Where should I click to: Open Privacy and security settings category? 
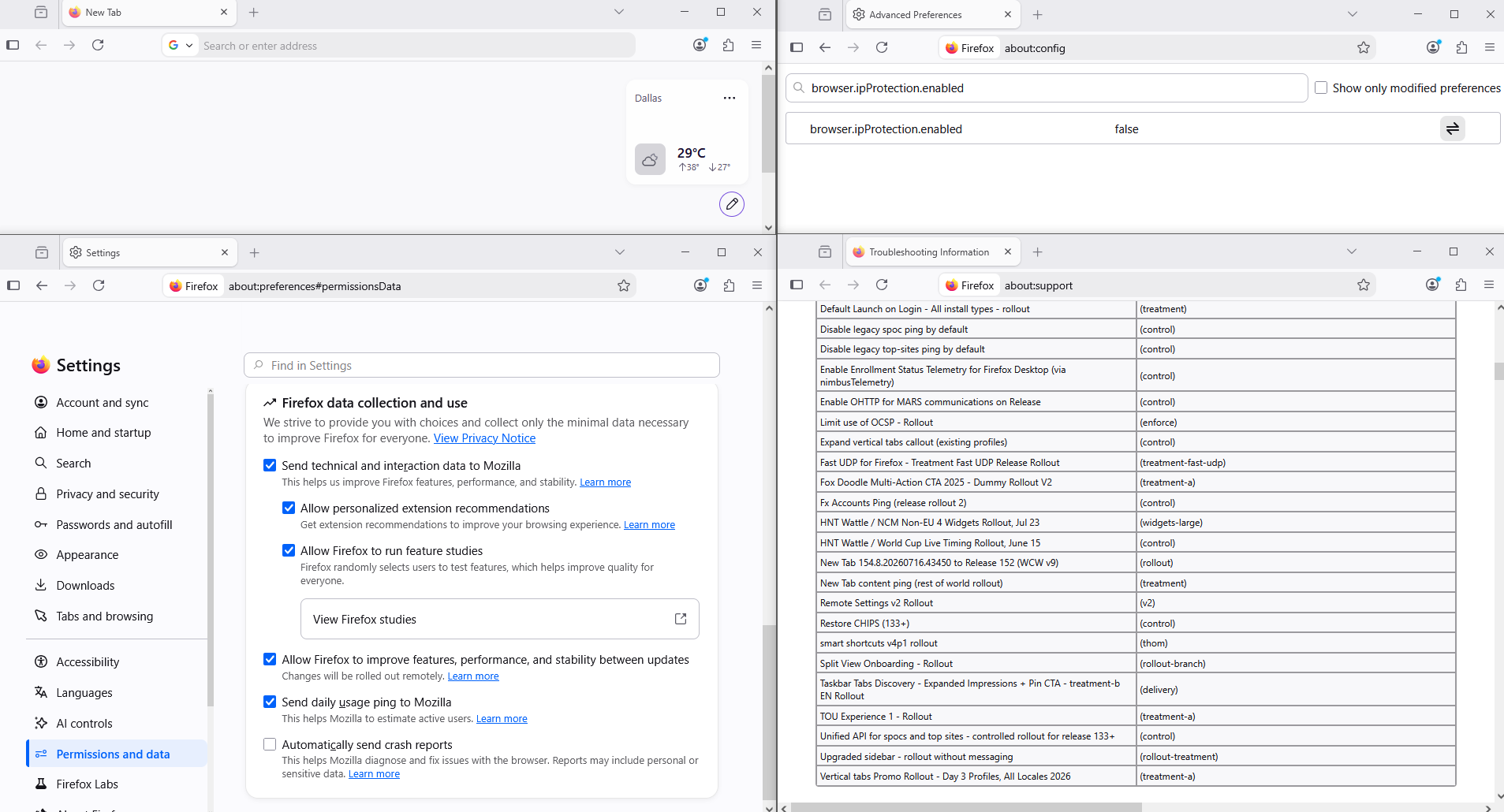coord(108,494)
